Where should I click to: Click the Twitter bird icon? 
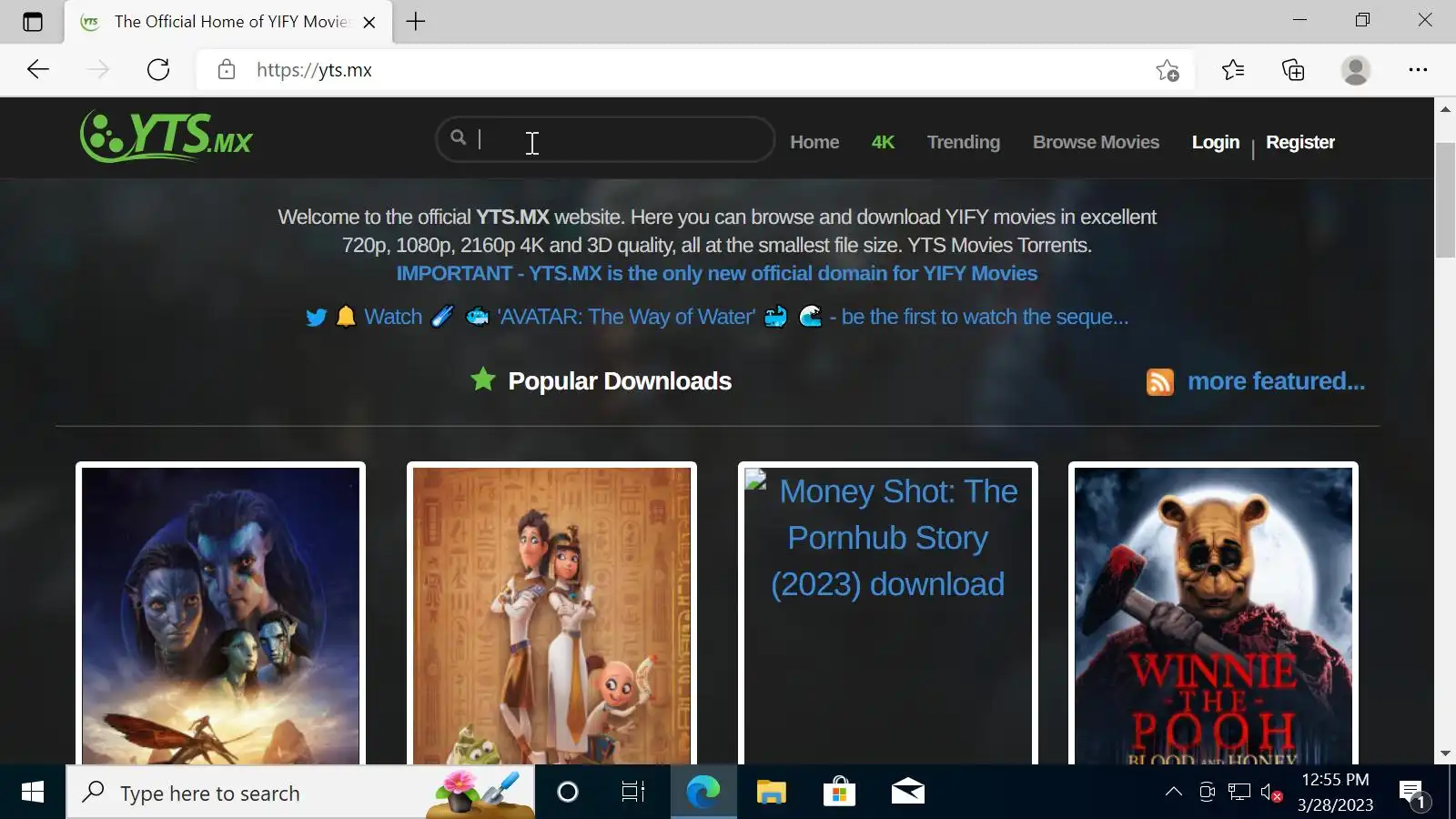tap(316, 318)
